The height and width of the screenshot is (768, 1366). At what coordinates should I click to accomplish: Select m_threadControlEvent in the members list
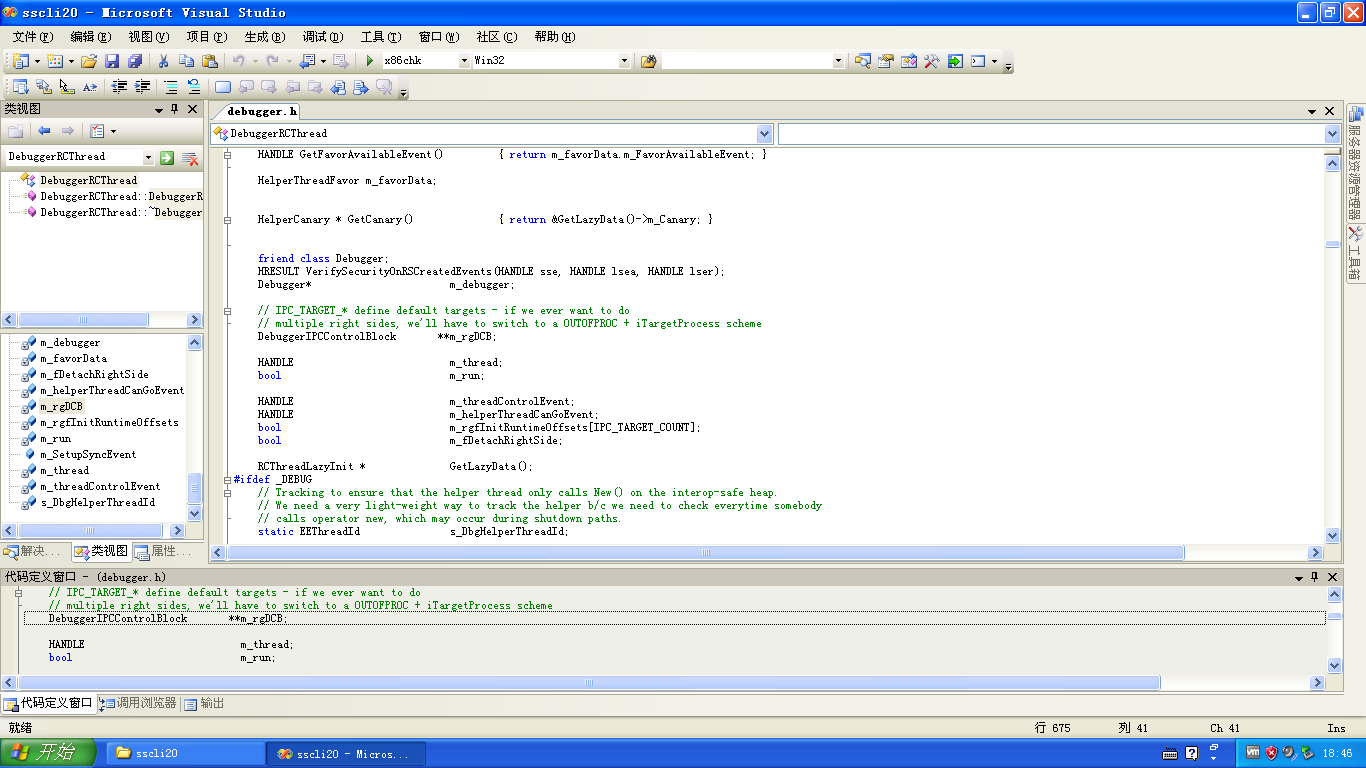coord(100,486)
